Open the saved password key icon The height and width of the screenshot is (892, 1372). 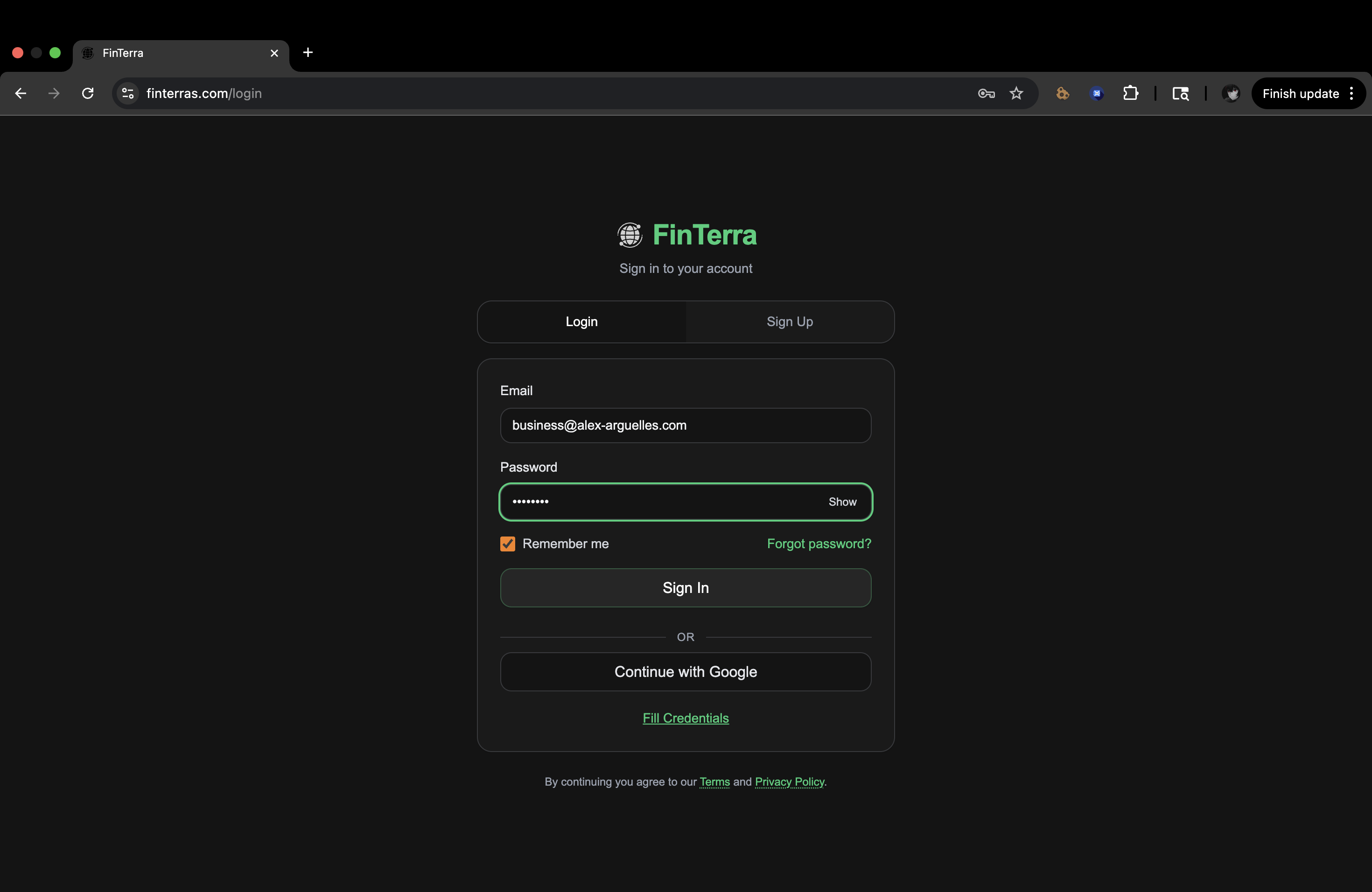[x=986, y=93]
